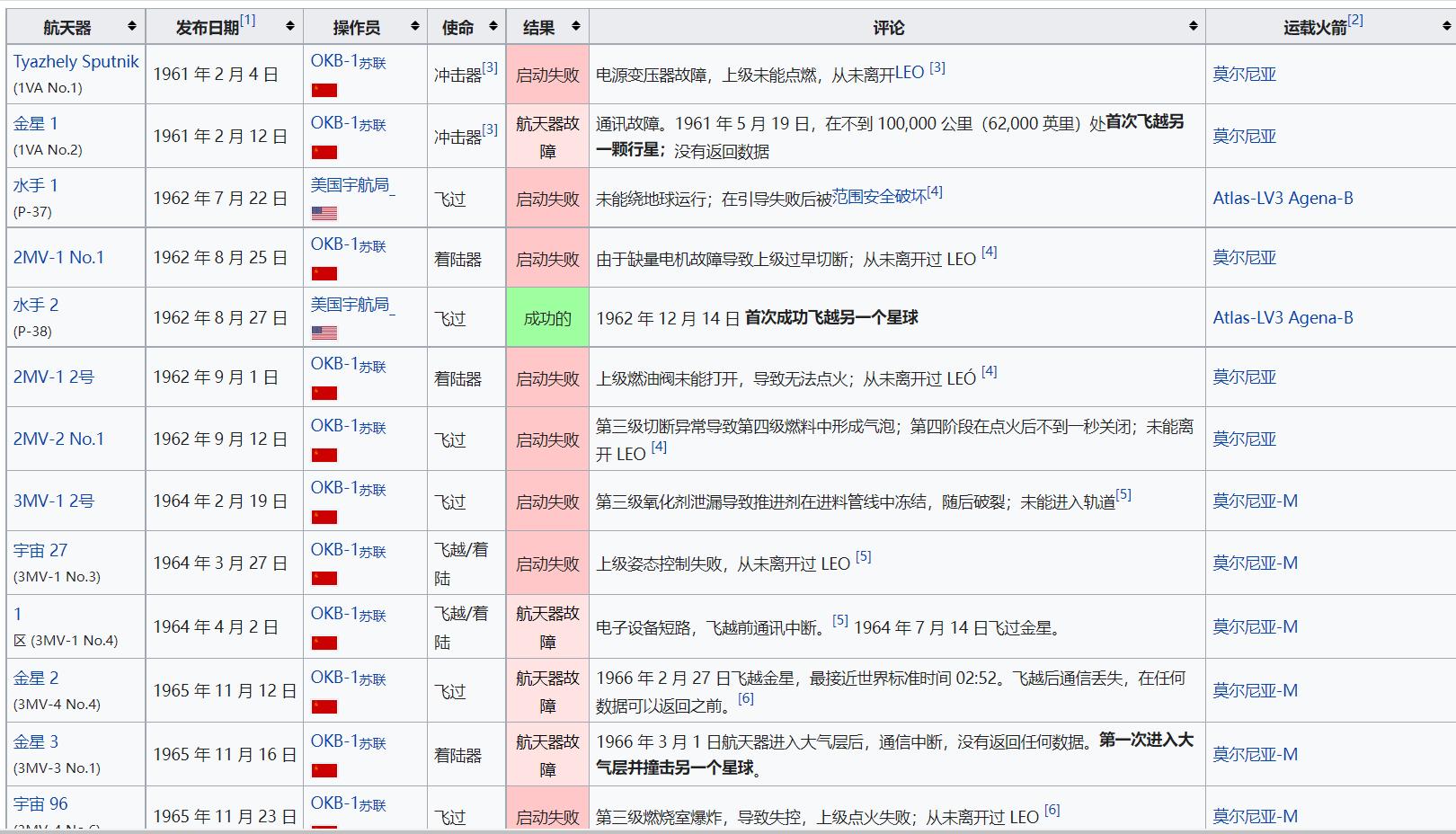Open the 金星 2 spacecraft link

click(x=35, y=678)
